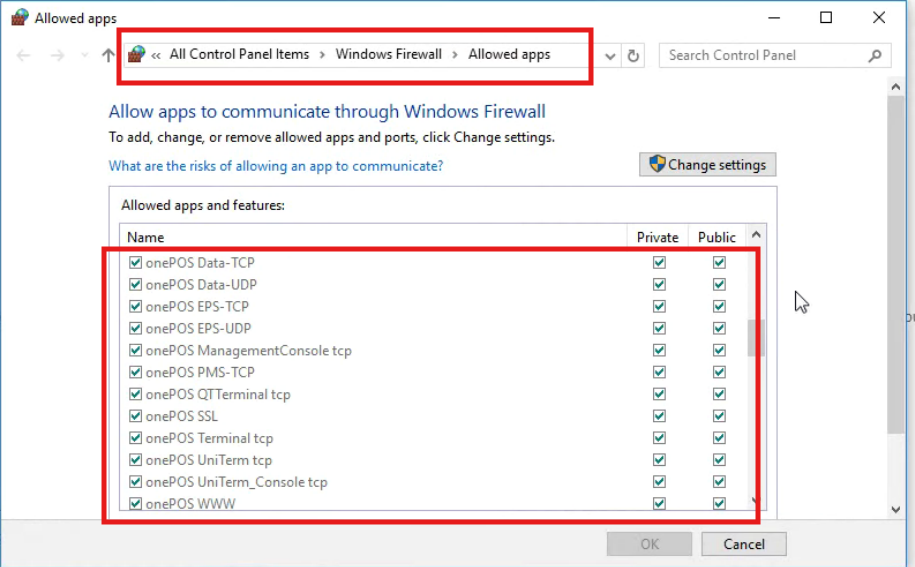Click the Public column header
The image size is (915, 567).
pos(717,237)
